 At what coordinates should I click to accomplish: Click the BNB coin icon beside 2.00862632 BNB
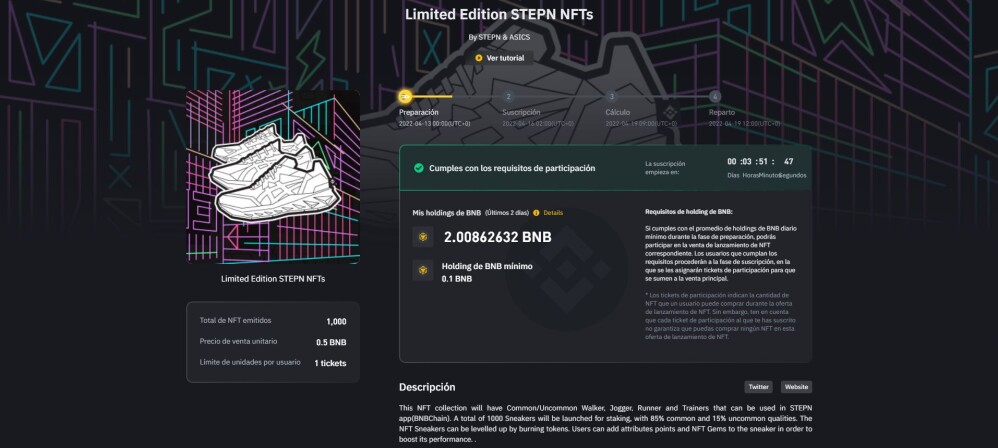coord(423,237)
